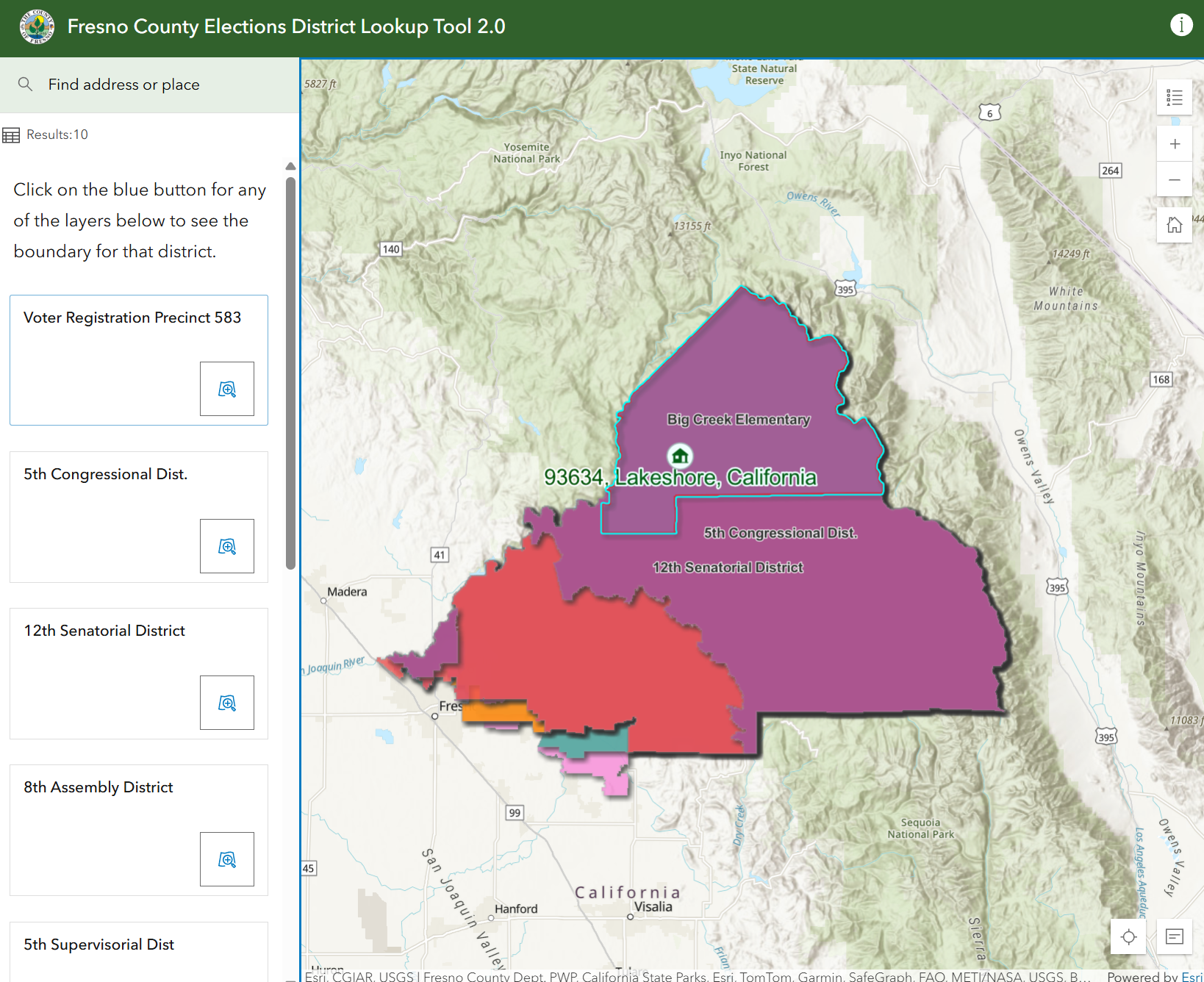Open the app information panel
1204x982 pixels.
click(1181, 24)
